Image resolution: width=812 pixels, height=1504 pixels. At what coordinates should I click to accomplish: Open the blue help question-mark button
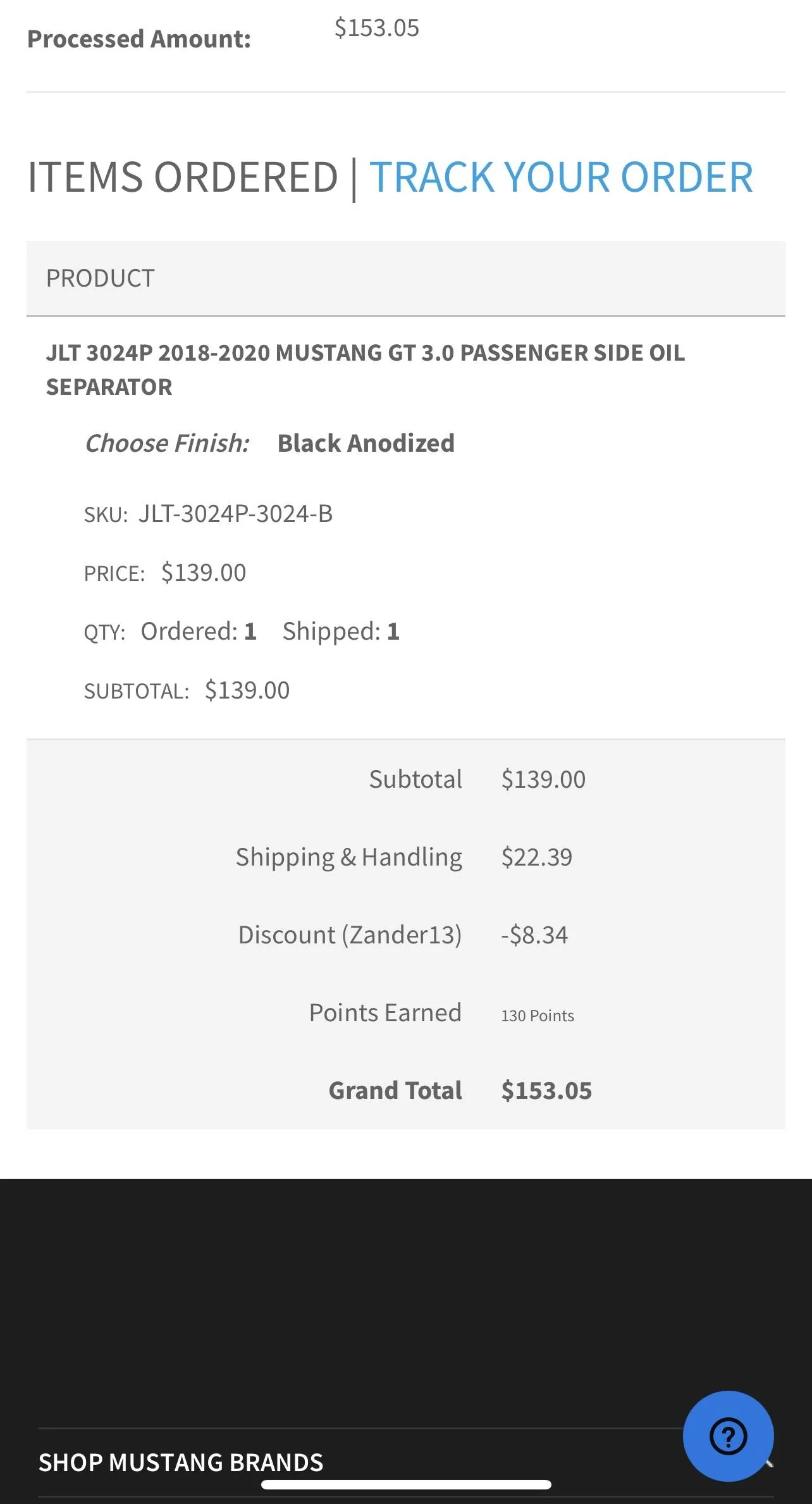pyautogui.click(x=728, y=1436)
